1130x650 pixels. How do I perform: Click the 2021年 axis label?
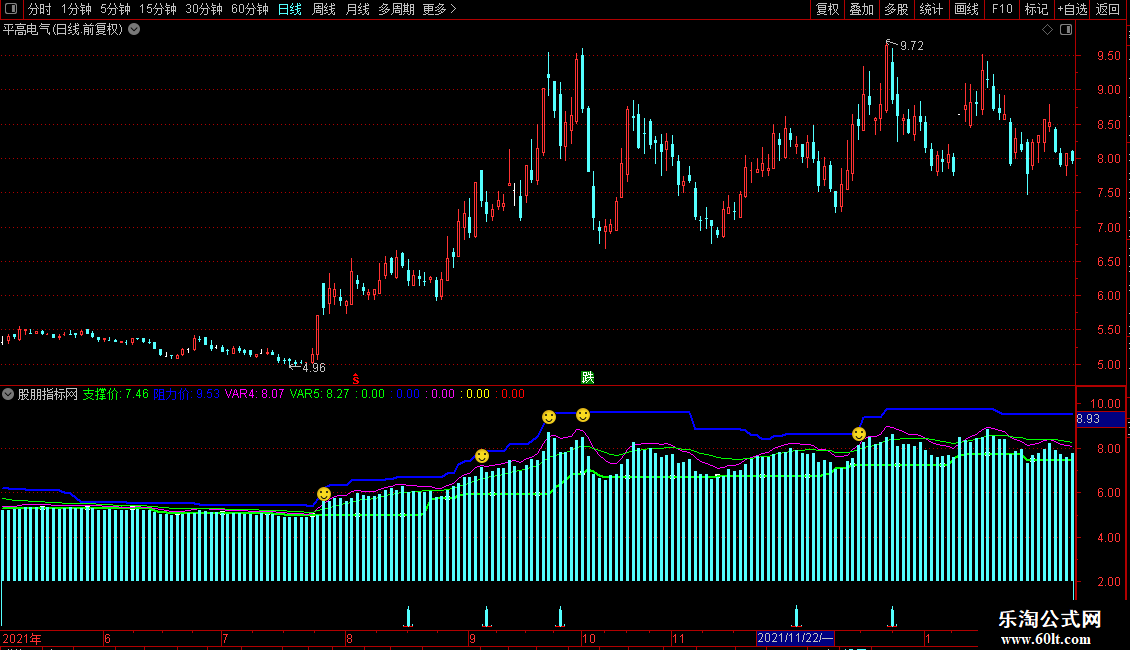22,639
